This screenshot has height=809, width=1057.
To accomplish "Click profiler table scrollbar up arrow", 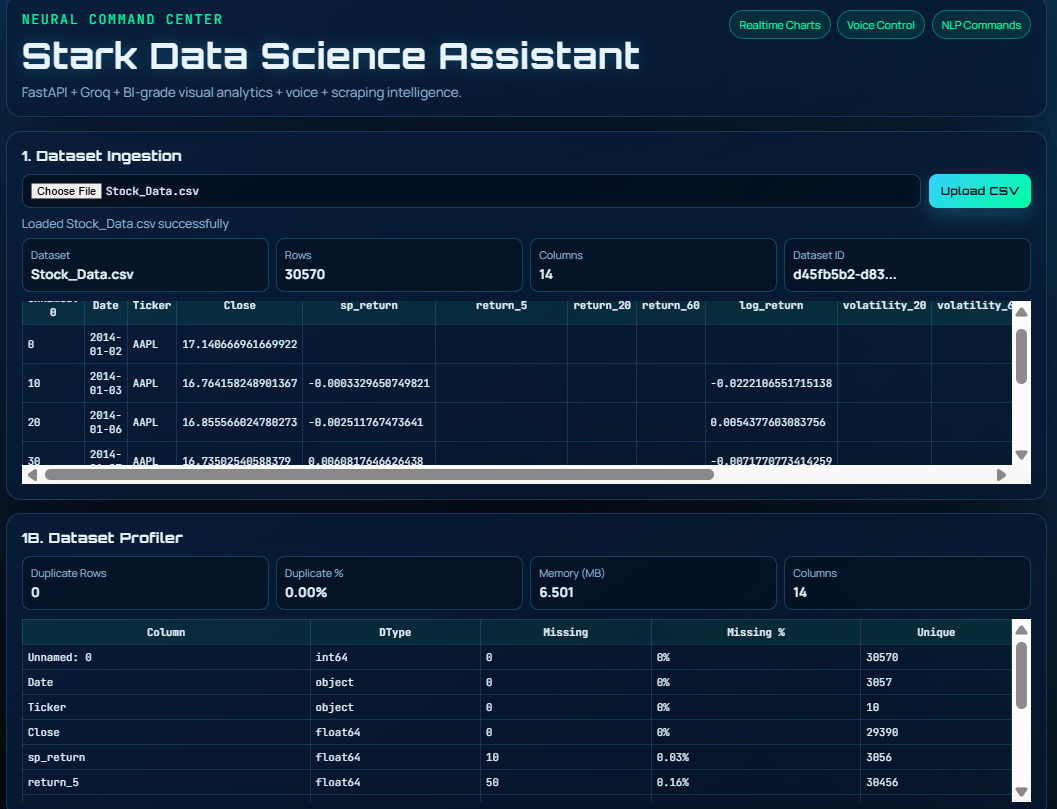I will pyautogui.click(x=1021, y=630).
